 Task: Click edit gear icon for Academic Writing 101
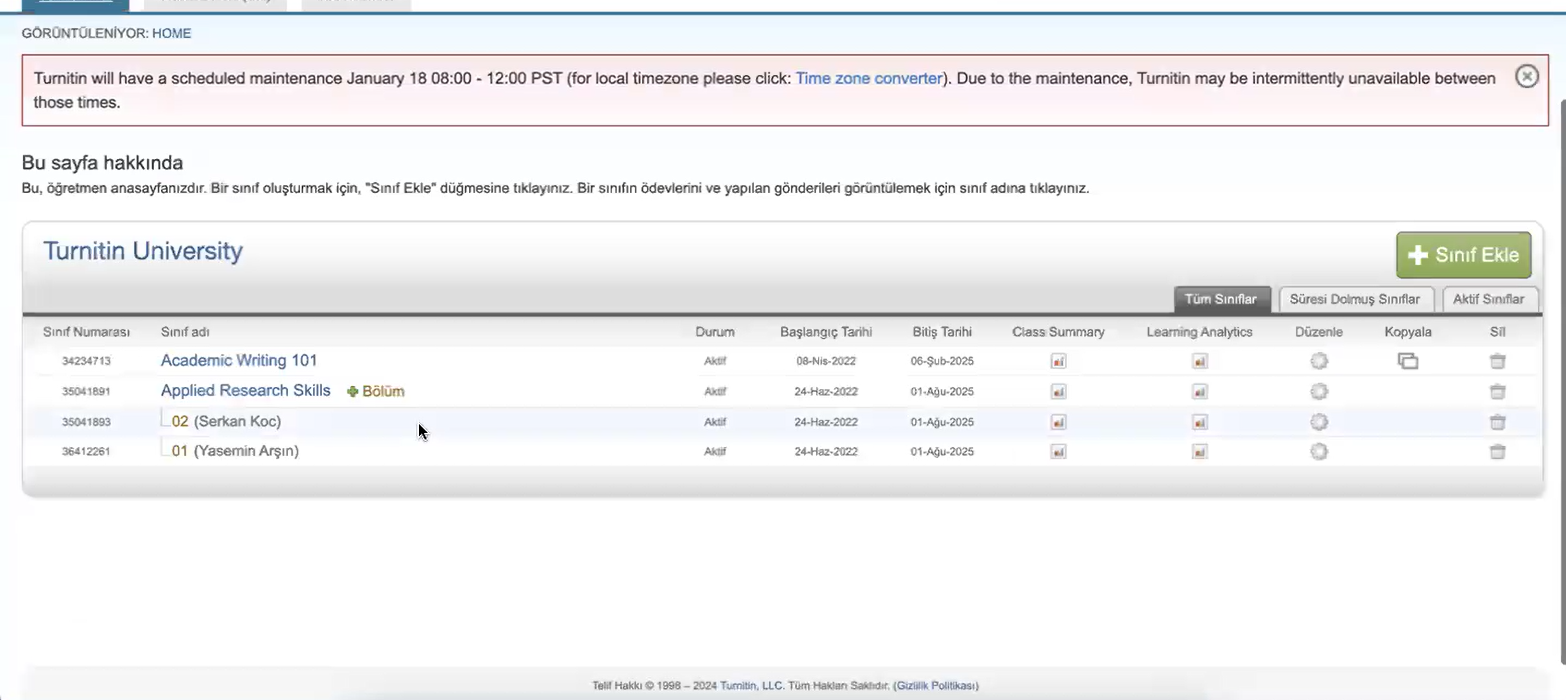1319,361
